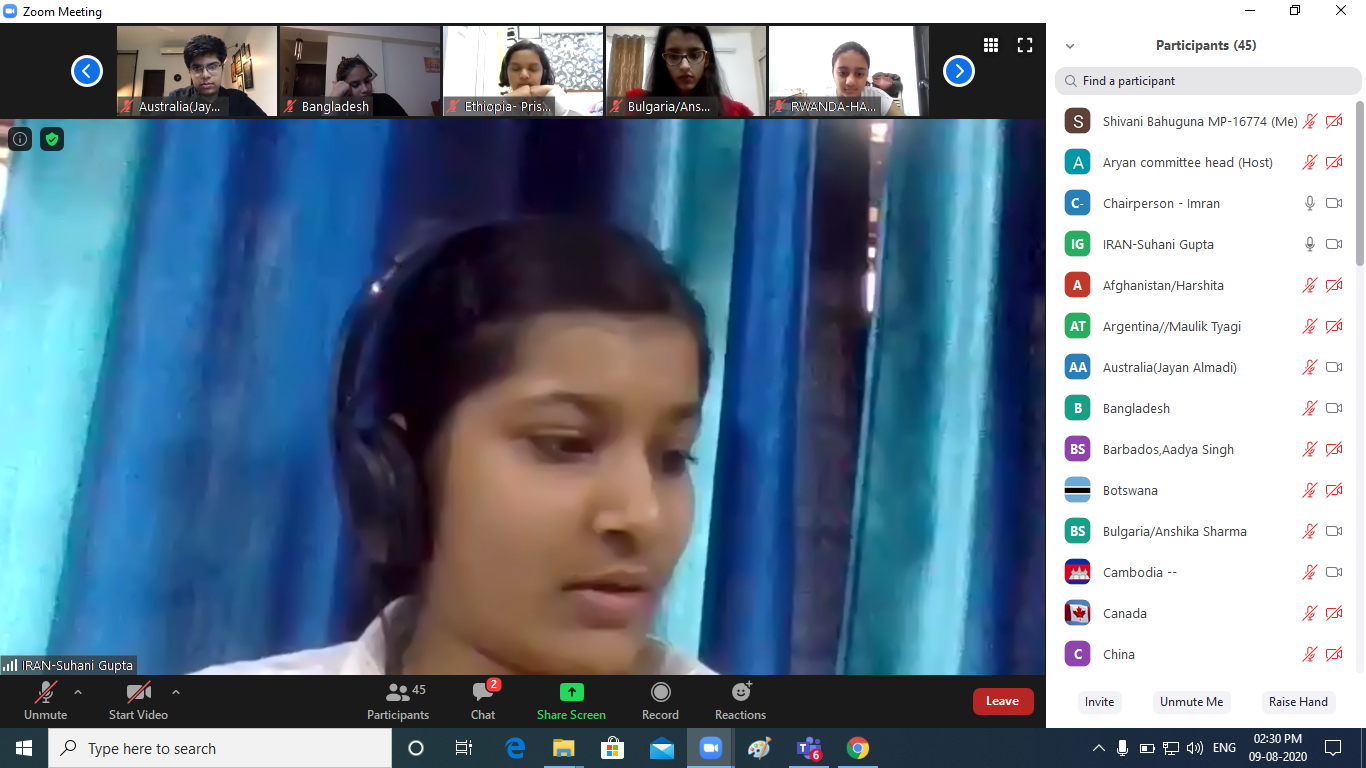Open the gallery view grid icon
1366x768 pixels.
(991, 45)
